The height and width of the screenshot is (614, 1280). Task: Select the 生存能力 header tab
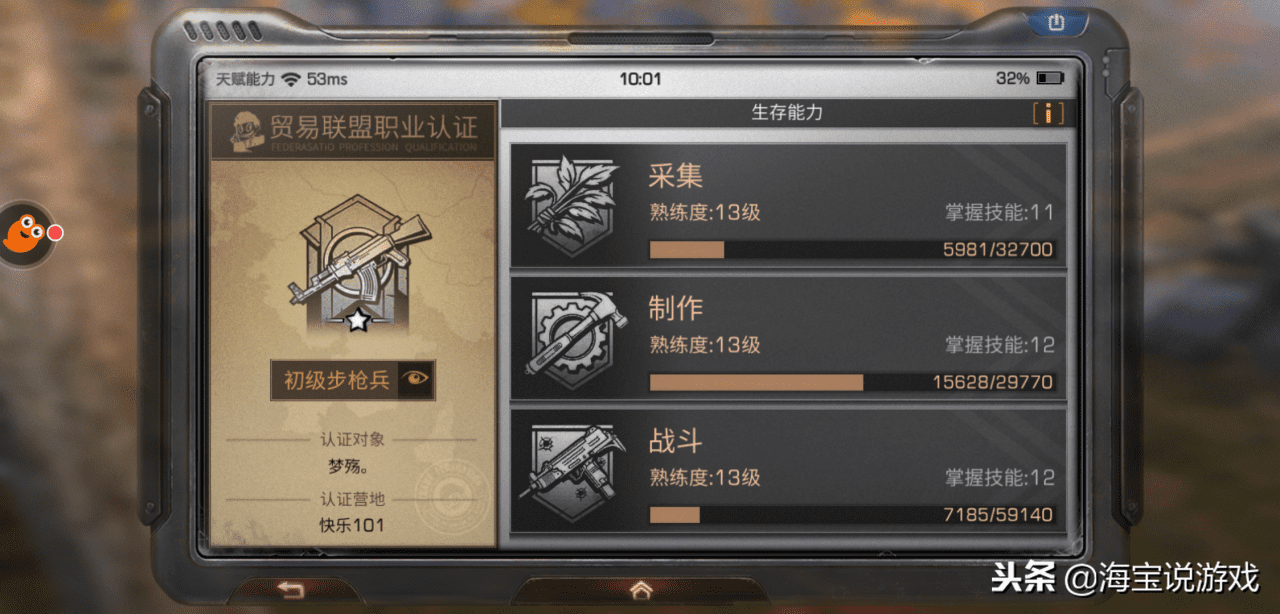(x=787, y=112)
